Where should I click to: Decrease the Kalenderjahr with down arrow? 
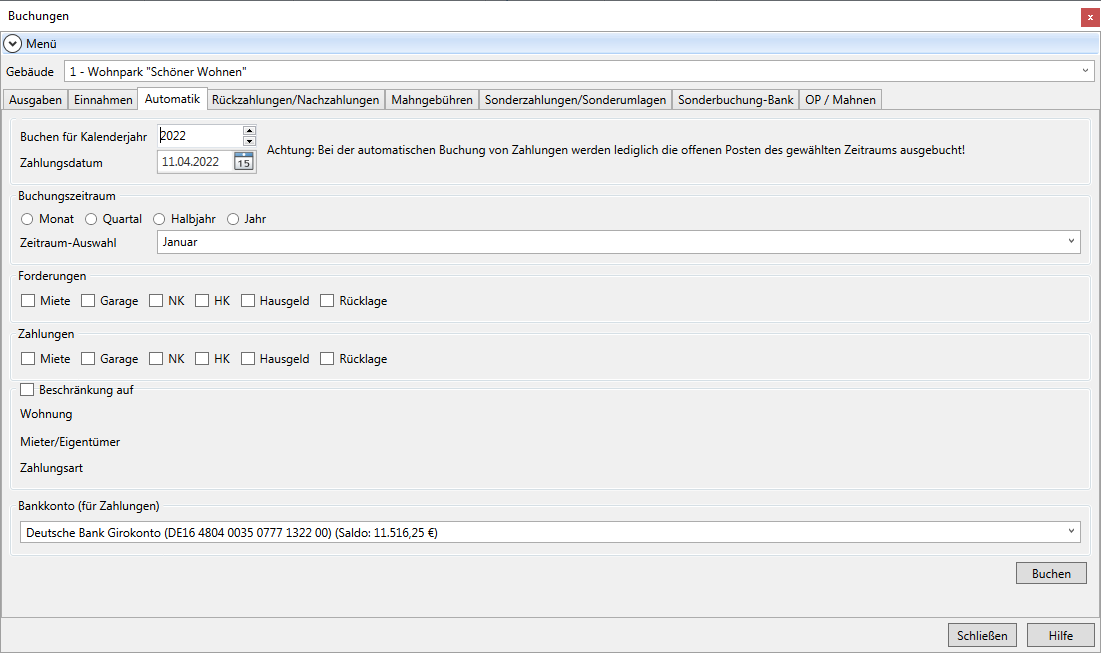tap(249, 141)
